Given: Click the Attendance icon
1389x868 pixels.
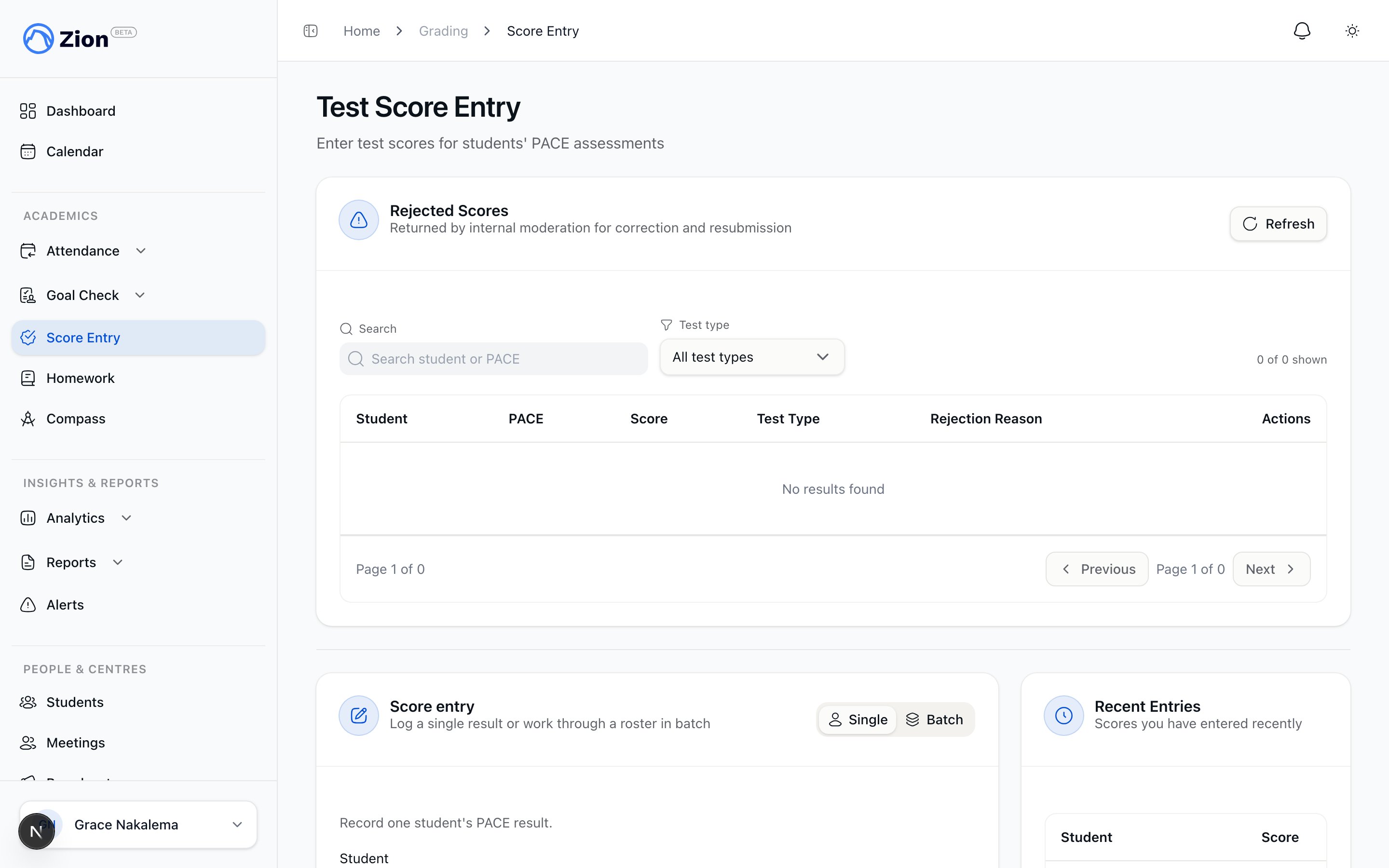Looking at the screenshot, I should (x=28, y=251).
